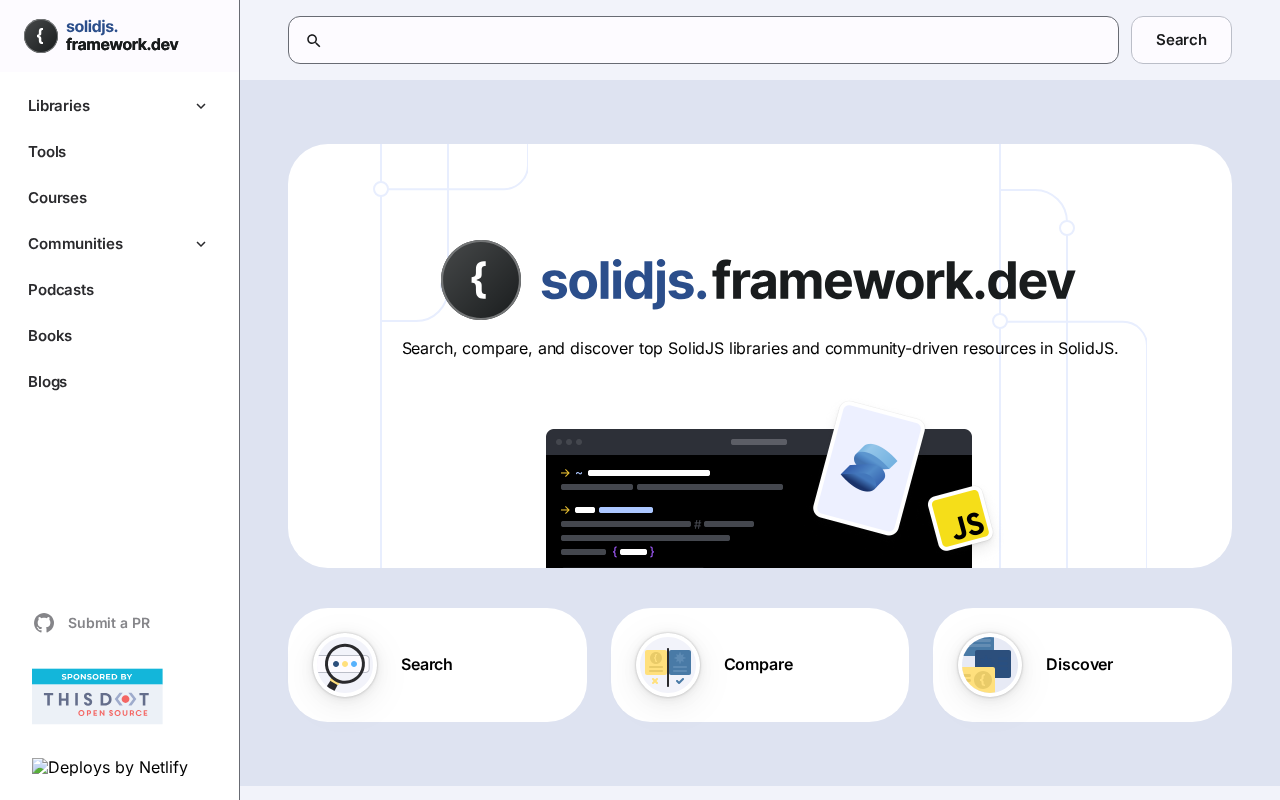This screenshot has width=1280, height=800.
Task: Select the Discover feature card label
Action: pos(1079,665)
